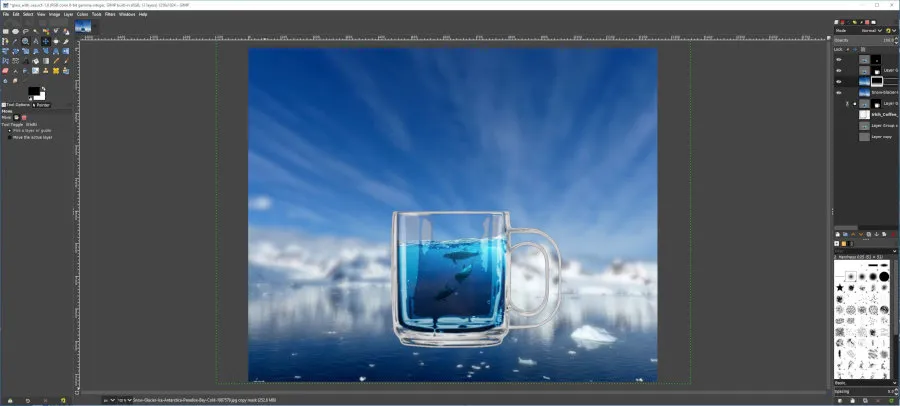Image resolution: width=900 pixels, height=406 pixels.
Task: Select the Select by Color tool
Action: tap(45, 31)
